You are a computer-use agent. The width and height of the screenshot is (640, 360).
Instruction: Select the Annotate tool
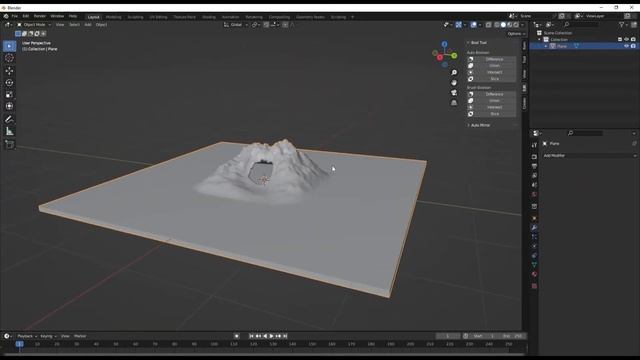[x=9, y=119]
